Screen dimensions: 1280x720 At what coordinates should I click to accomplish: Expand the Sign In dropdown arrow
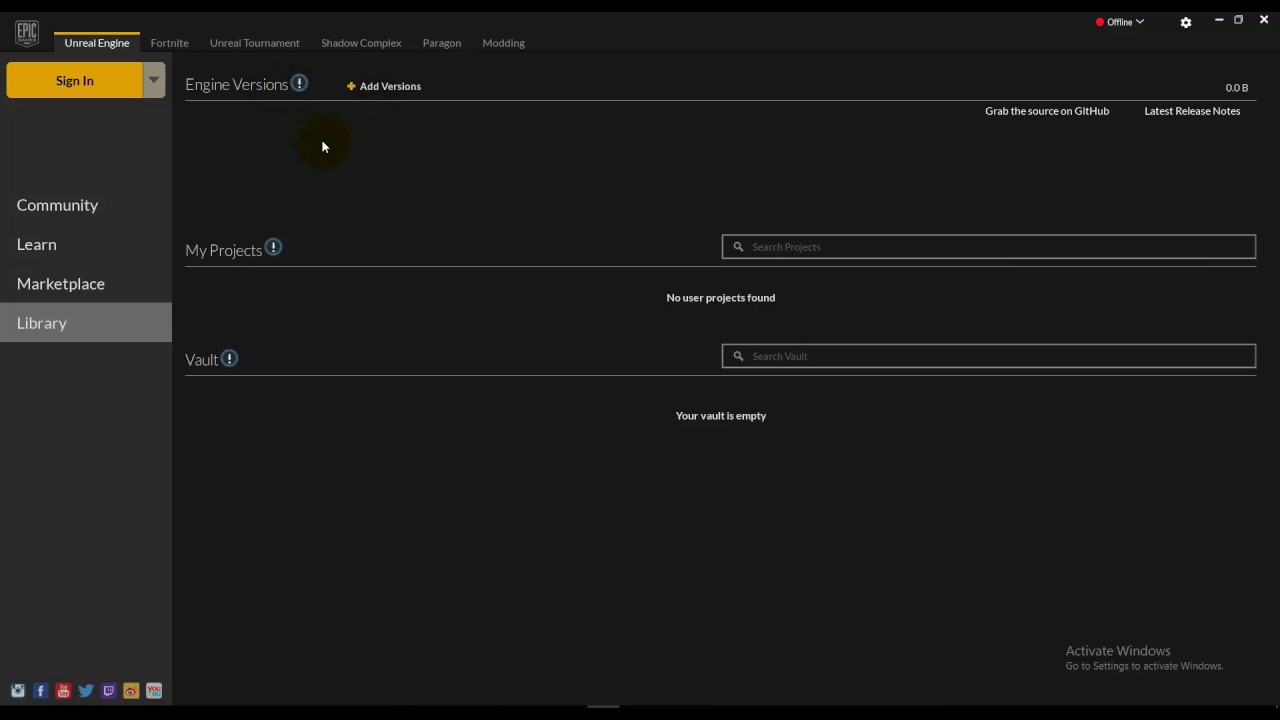[154, 80]
